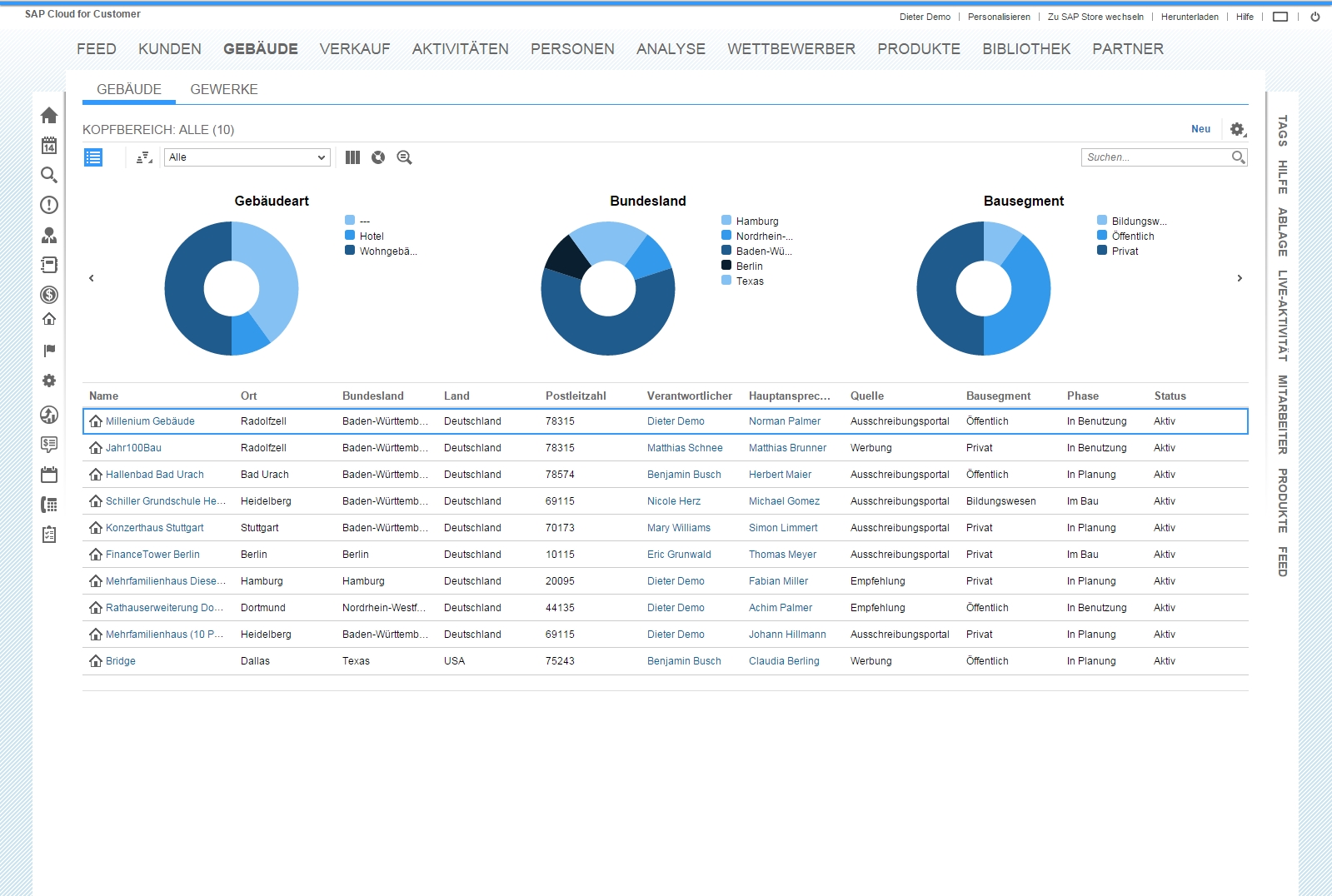The image size is (1332, 896).
Task: Open the calendar icon showing 14 in sidebar
Action: click(x=49, y=146)
